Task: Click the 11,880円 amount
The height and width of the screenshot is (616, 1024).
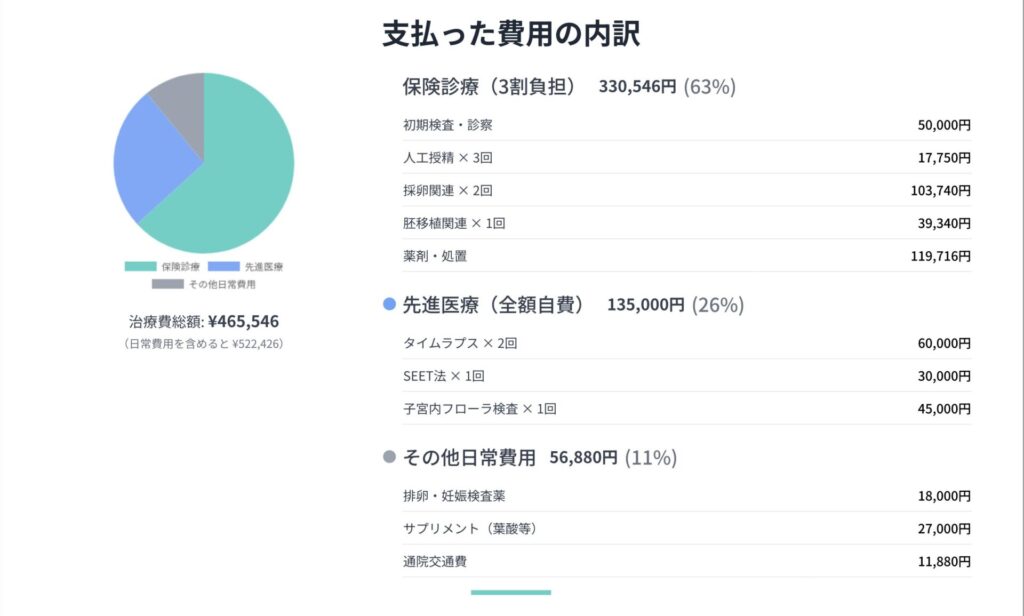Action: point(944,562)
